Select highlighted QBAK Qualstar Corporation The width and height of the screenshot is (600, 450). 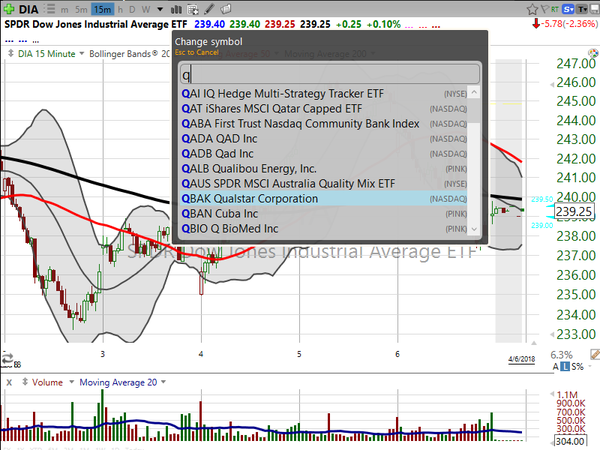323,199
